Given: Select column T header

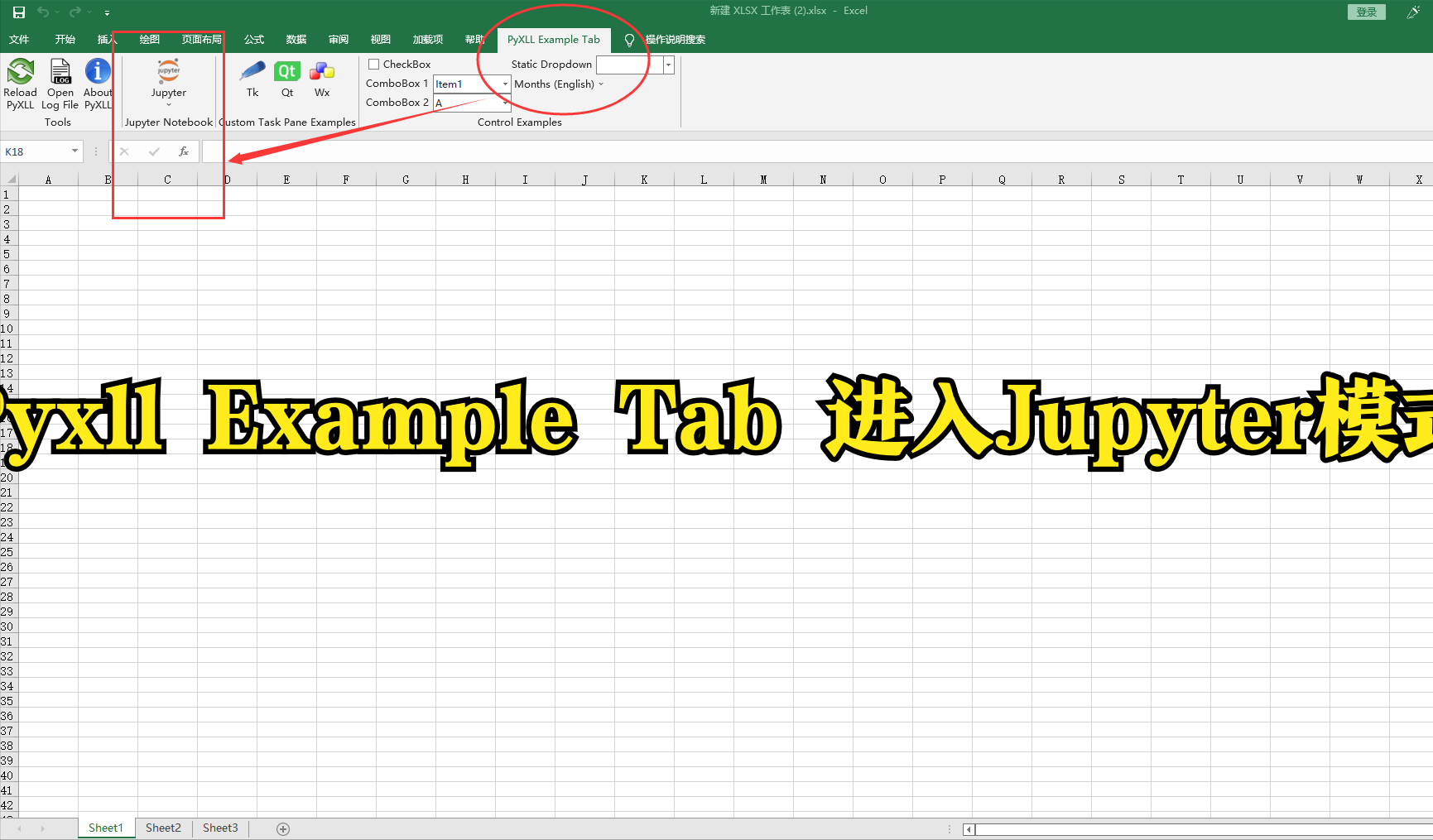Looking at the screenshot, I should [1181, 179].
